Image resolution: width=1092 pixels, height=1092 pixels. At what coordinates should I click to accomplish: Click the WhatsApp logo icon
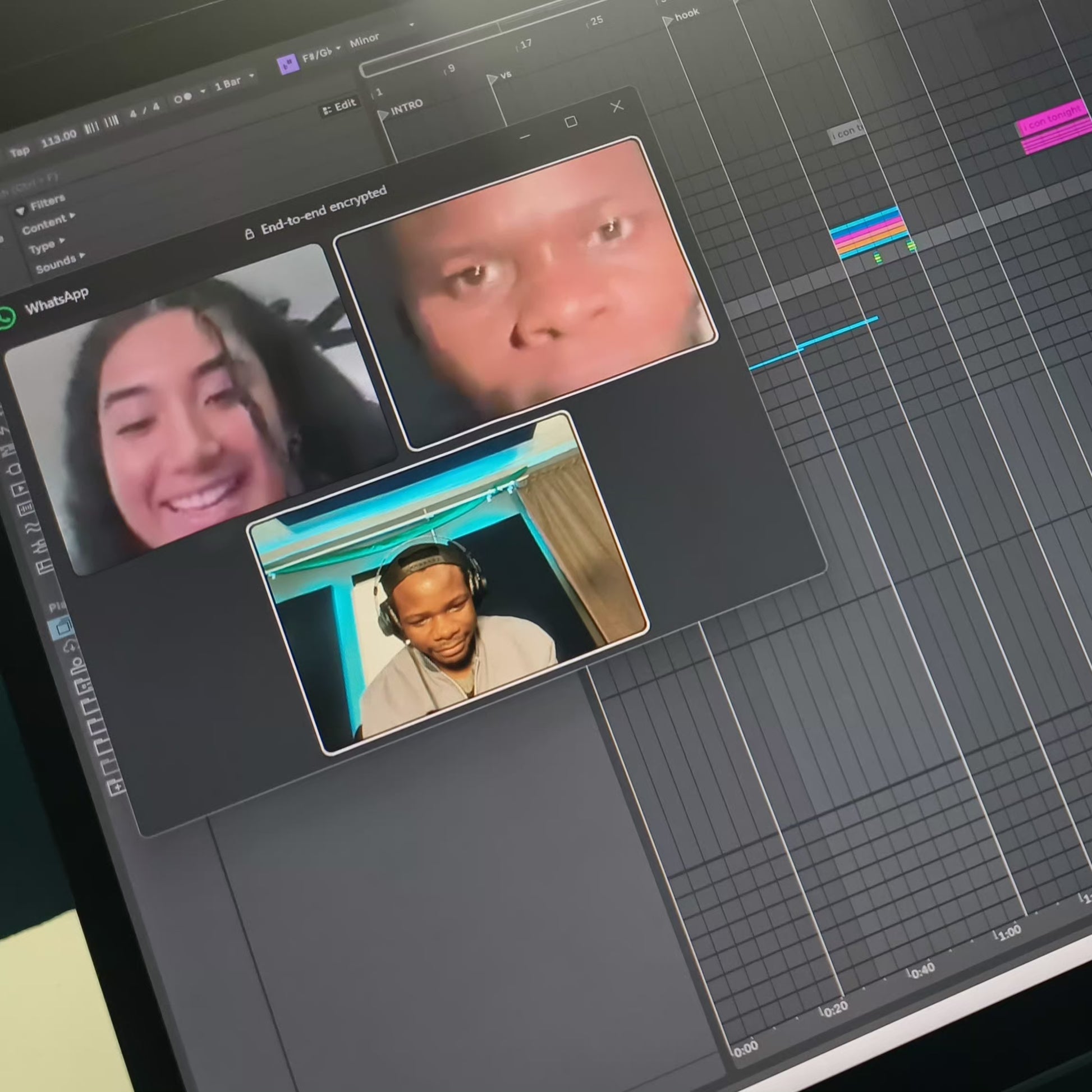pos(7,317)
